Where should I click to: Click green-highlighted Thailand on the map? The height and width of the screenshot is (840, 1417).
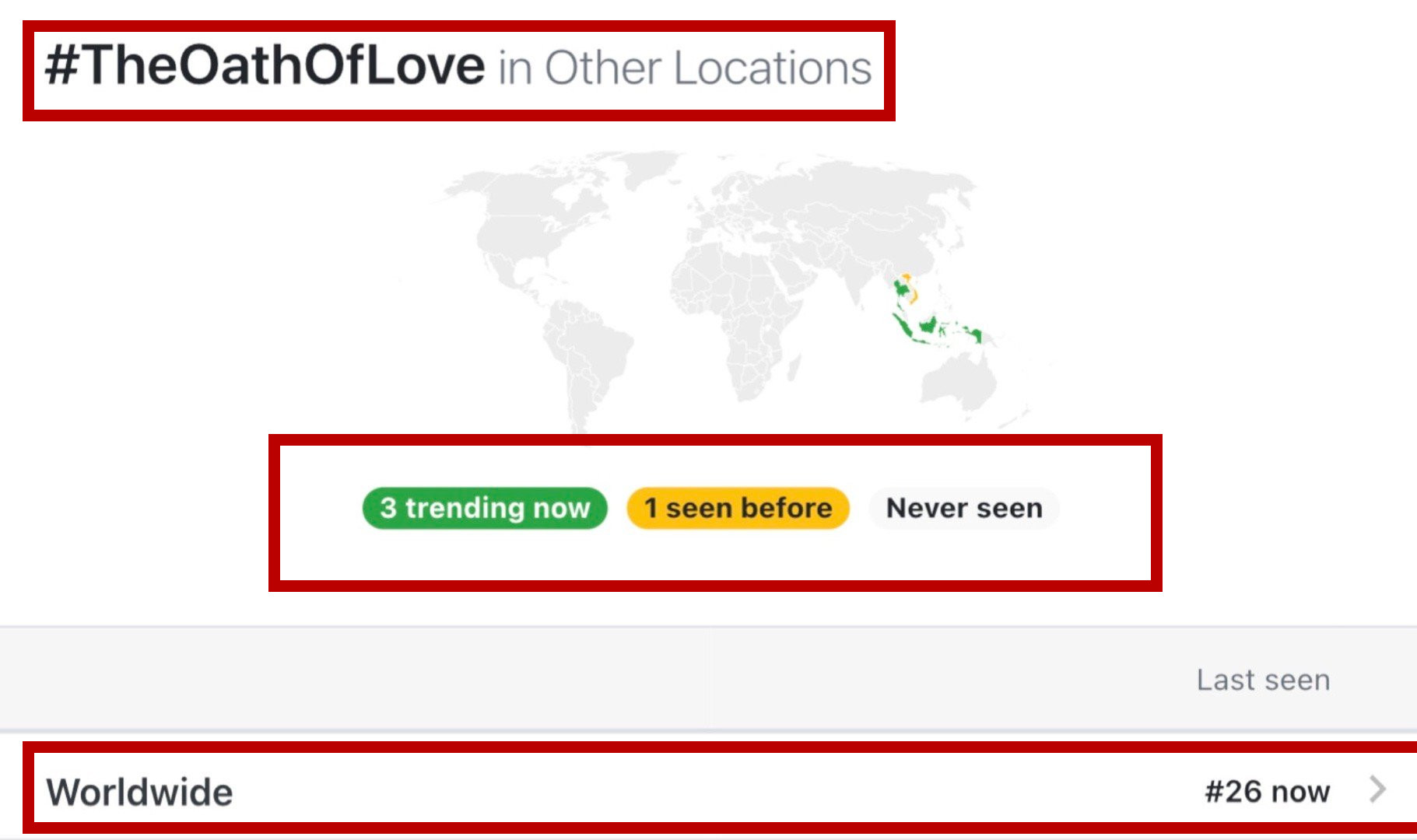902,290
